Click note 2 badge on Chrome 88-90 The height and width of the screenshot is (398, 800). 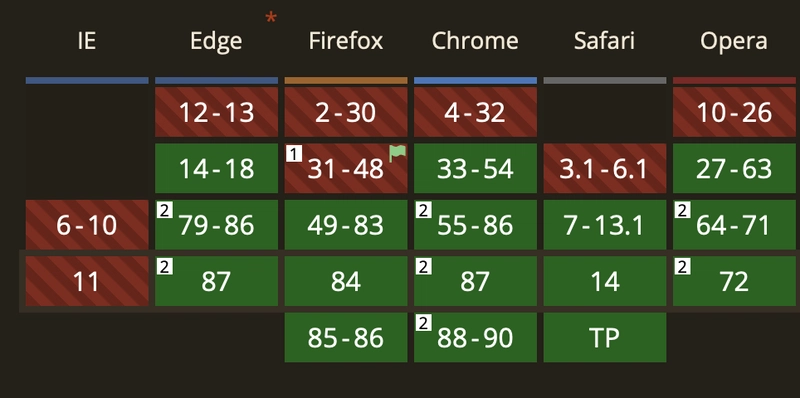click(423, 322)
